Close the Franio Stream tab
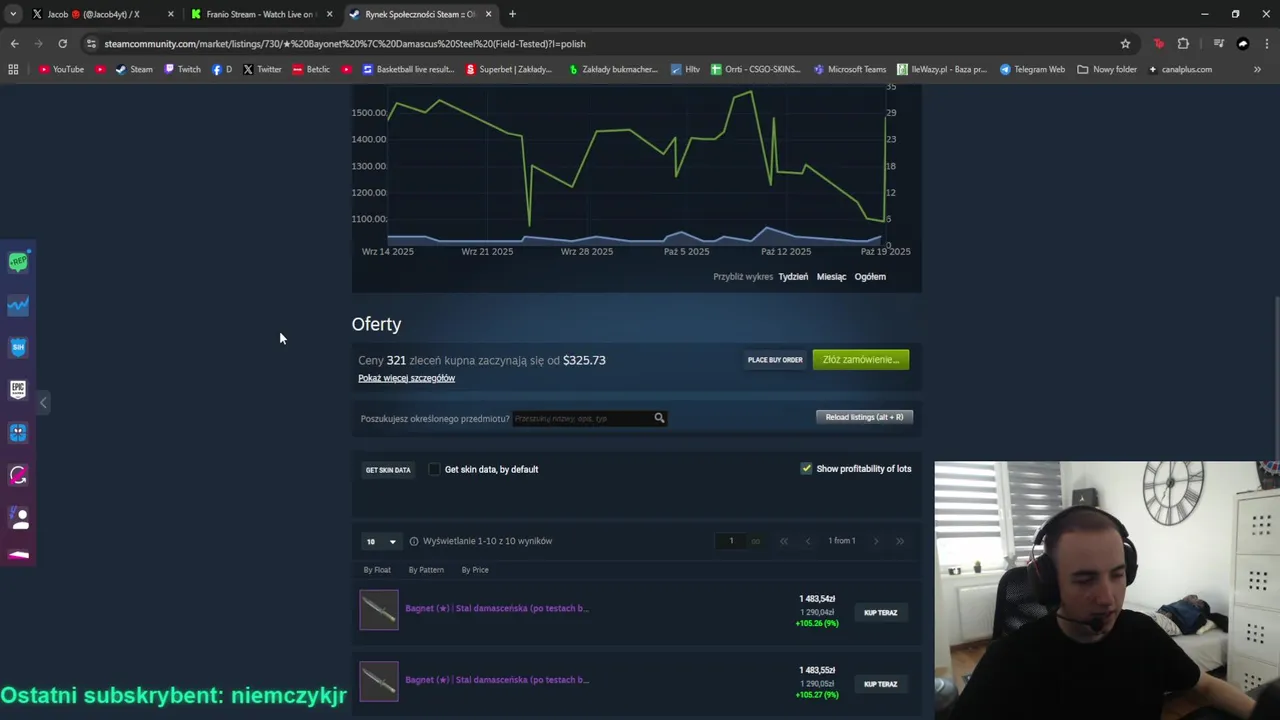 (x=329, y=14)
